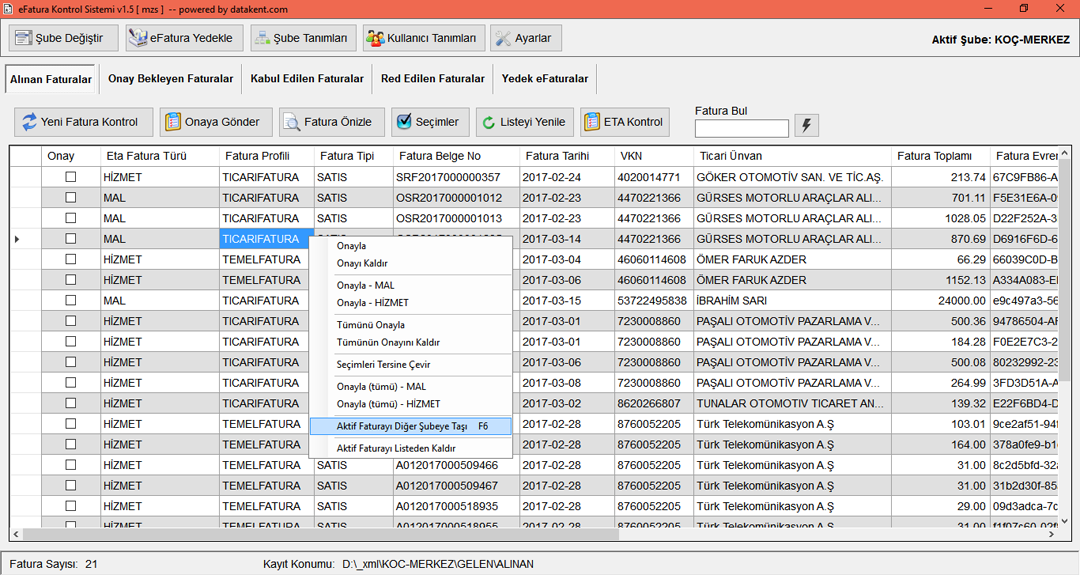Sort by Fatura Profili column header
Image resolution: width=1080 pixels, height=575 pixels.
[x=267, y=156]
